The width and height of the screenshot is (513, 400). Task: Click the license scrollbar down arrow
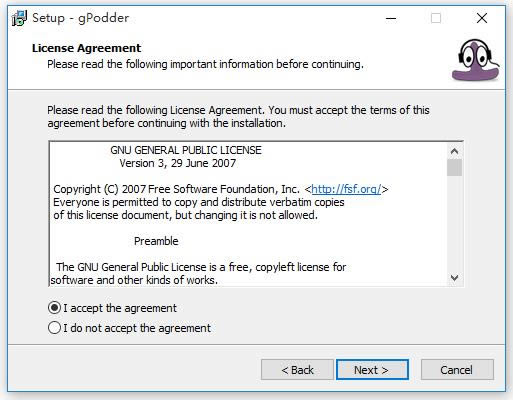pos(454,277)
